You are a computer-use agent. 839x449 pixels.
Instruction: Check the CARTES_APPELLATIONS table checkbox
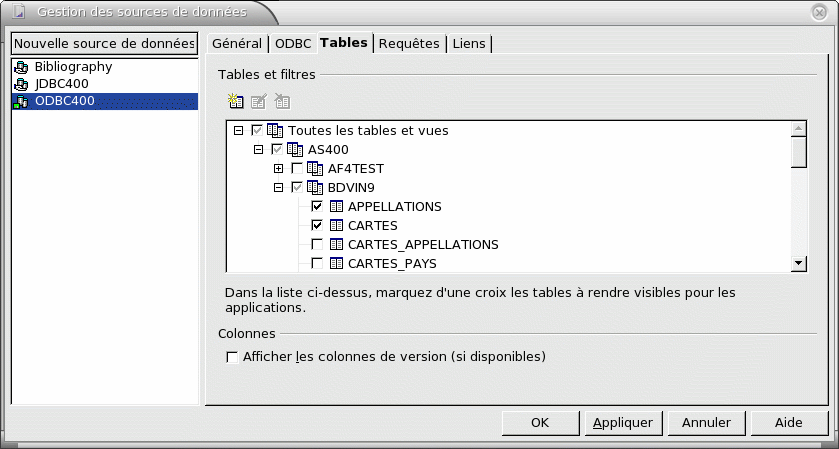(x=317, y=245)
